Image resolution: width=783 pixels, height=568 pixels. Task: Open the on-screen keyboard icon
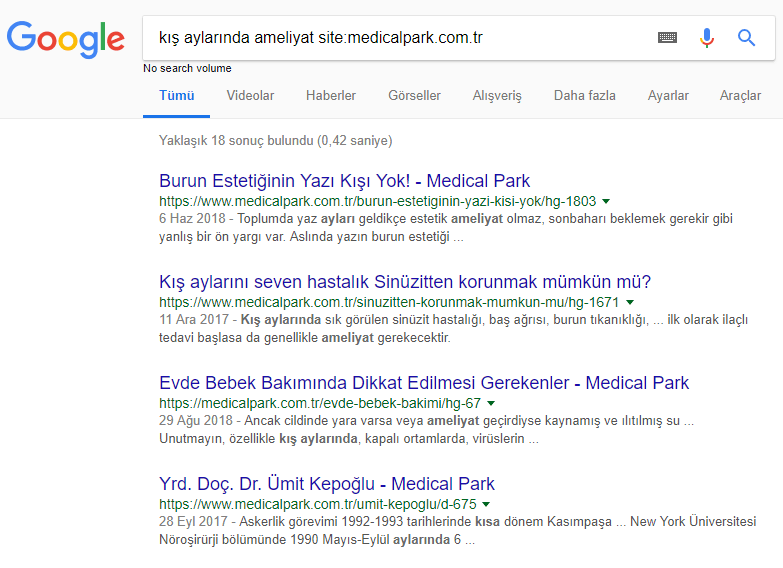(667, 37)
